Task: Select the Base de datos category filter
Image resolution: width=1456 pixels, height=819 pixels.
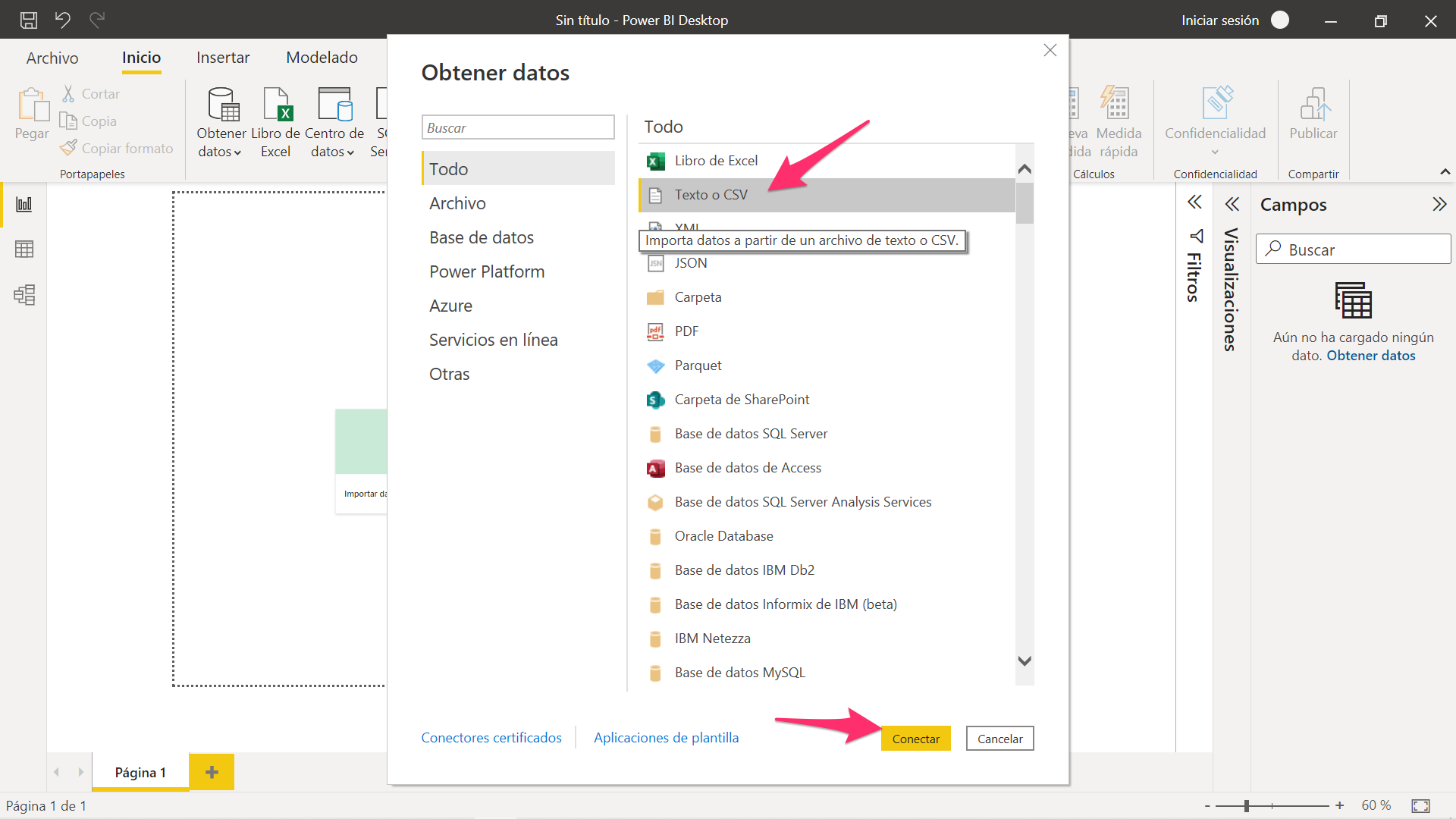Action: pyautogui.click(x=480, y=237)
